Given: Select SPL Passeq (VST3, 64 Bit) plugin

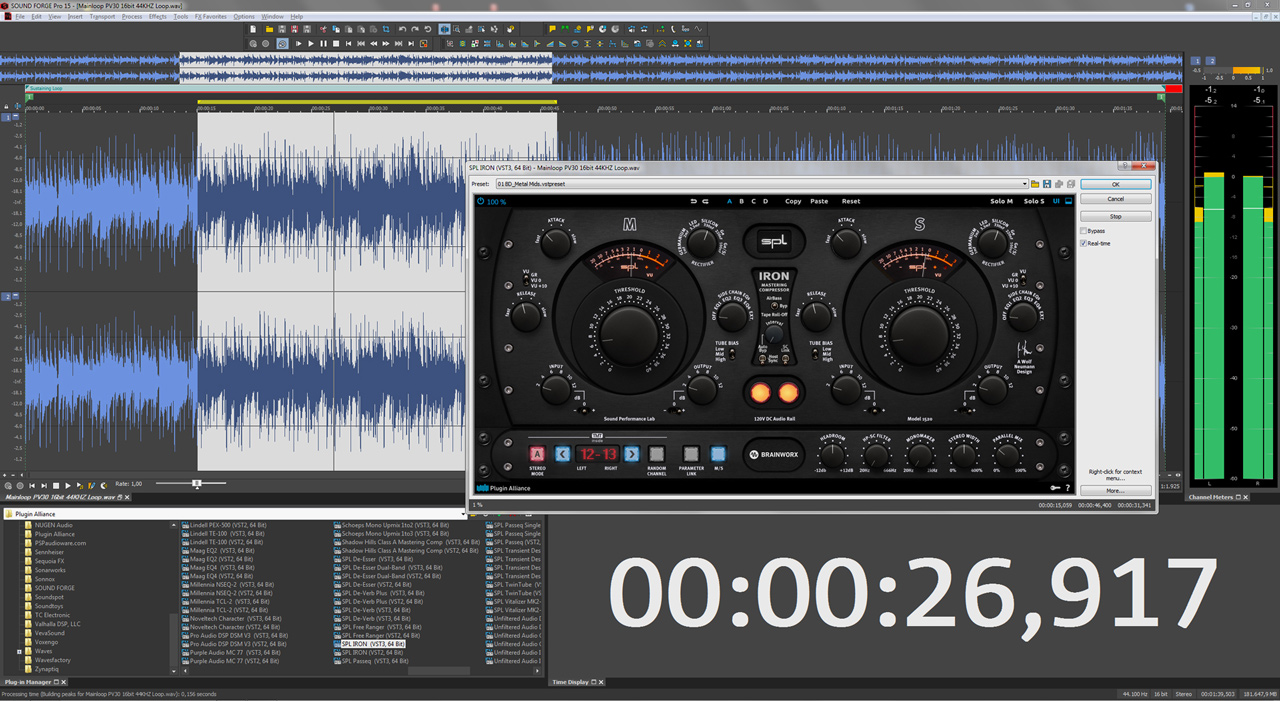Looking at the screenshot, I should pyautogui.click(x=374, y=661).
